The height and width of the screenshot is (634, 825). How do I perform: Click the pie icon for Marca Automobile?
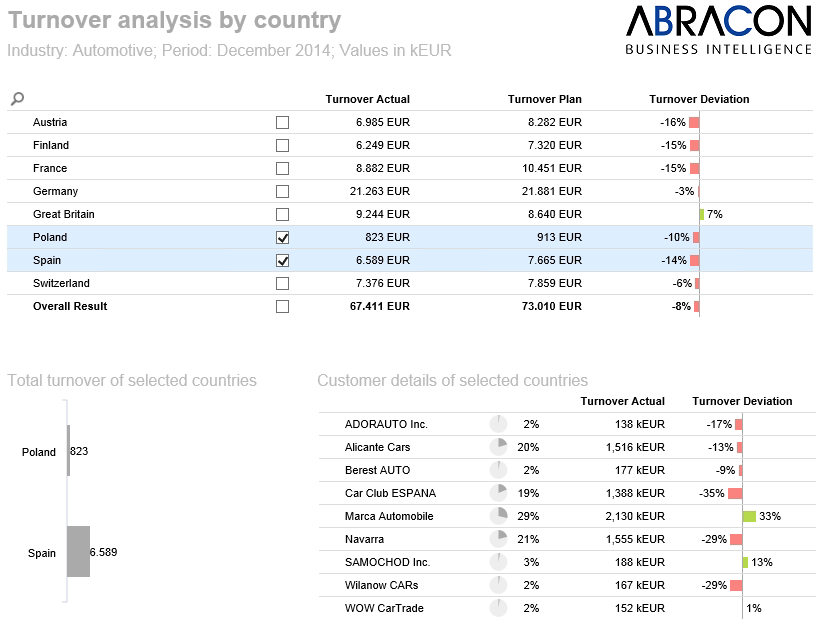point(498,516)
